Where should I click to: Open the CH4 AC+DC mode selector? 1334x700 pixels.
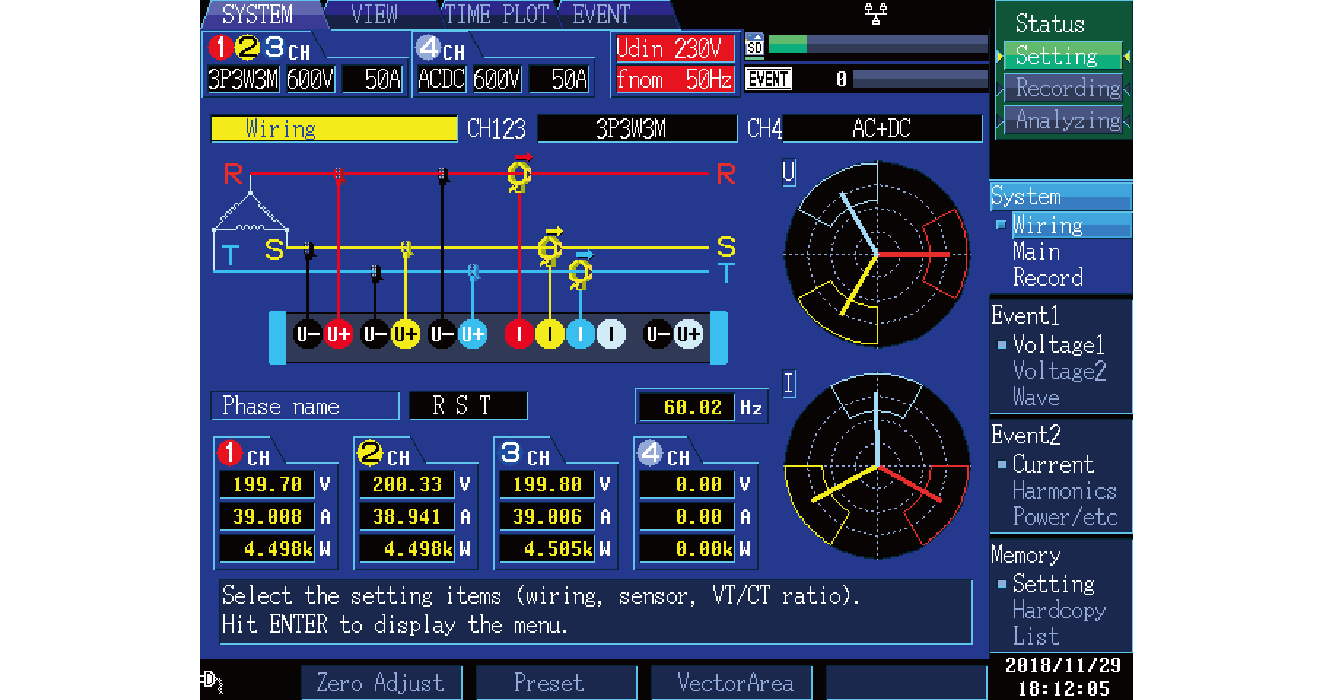click(x=882, y=129)
